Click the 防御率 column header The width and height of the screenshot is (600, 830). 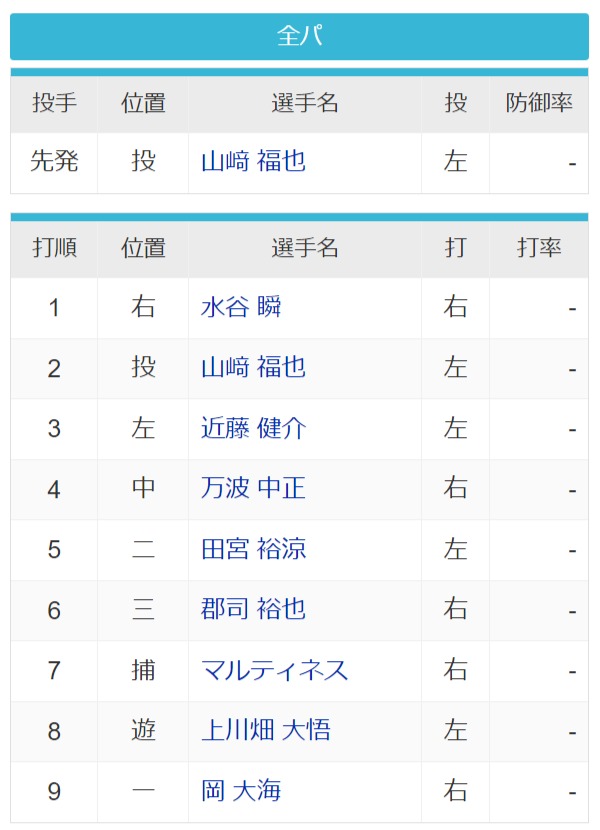pyautogui.click(x=539, y=104)
